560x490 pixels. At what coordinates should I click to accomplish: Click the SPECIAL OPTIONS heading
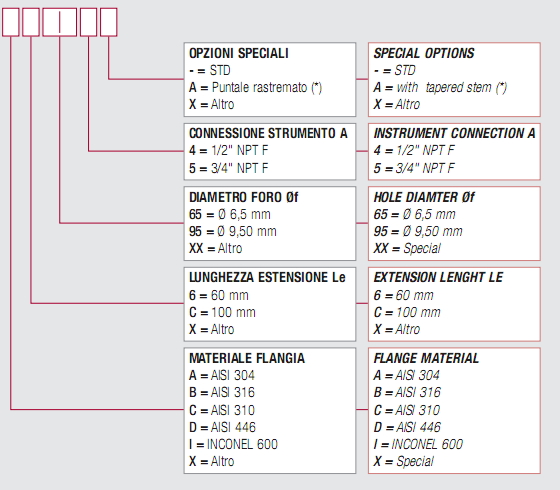point(424,53)
